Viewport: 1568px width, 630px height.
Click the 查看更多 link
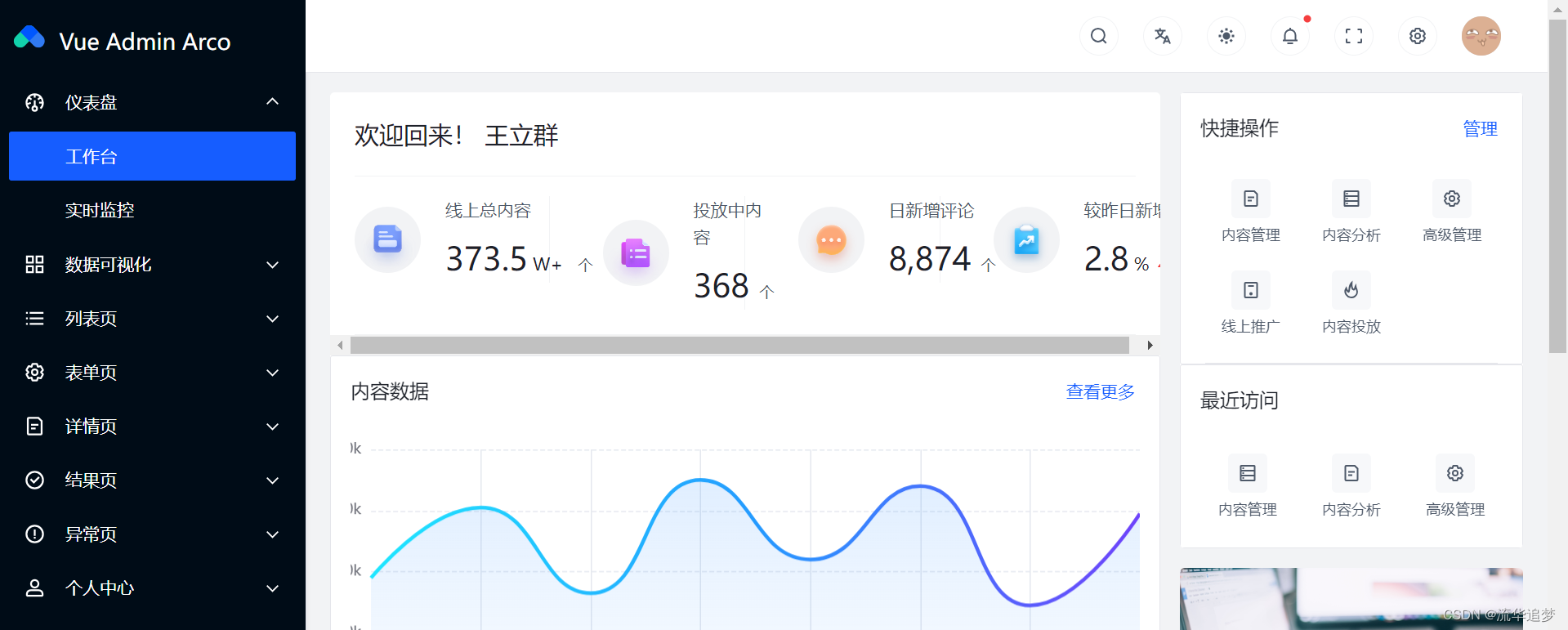tap(1100, 391)
